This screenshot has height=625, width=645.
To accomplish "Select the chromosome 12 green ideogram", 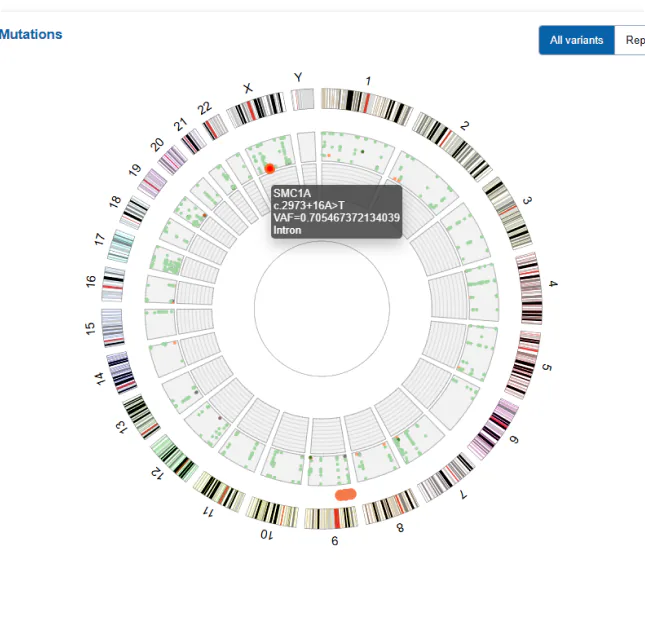I will coord(174,458).
